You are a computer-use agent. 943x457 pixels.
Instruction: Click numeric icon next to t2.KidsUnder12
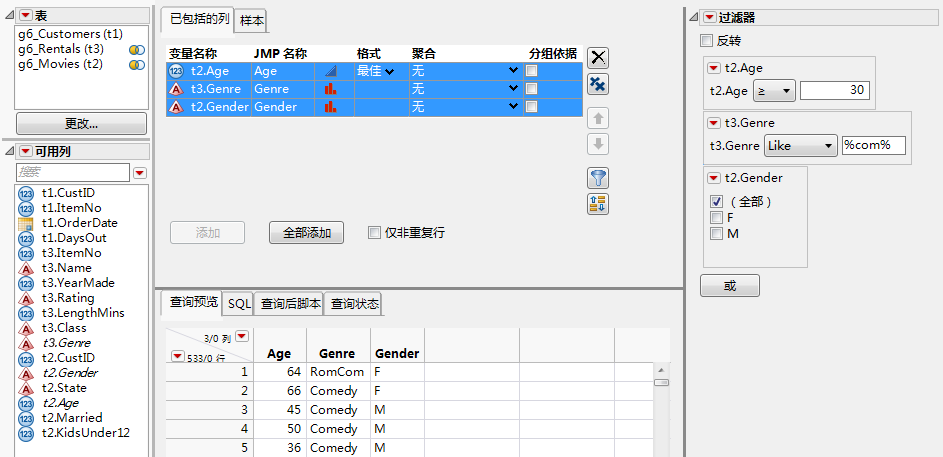point(26,434)
